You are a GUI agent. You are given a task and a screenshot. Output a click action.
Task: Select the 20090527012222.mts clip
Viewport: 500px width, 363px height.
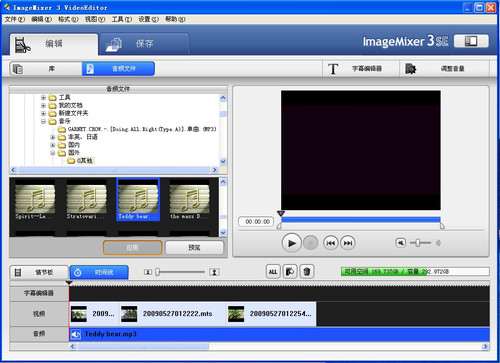(172, 314)
